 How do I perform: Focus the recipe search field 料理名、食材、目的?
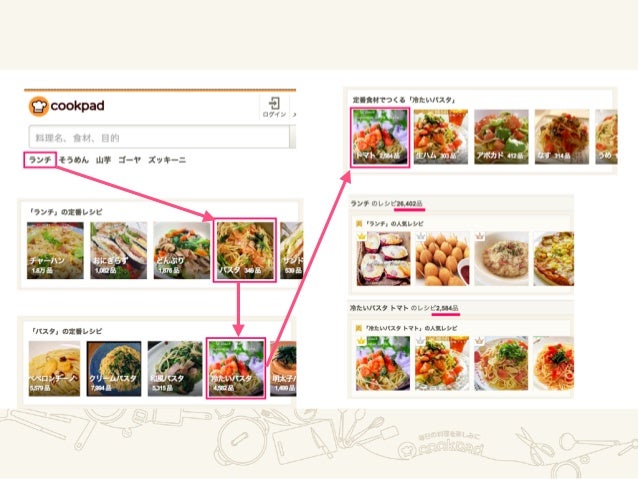tap(159, 138)
